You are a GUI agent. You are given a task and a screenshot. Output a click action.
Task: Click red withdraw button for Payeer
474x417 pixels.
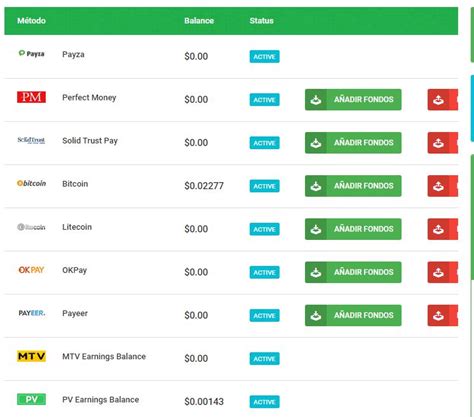(x=443, y=315)
